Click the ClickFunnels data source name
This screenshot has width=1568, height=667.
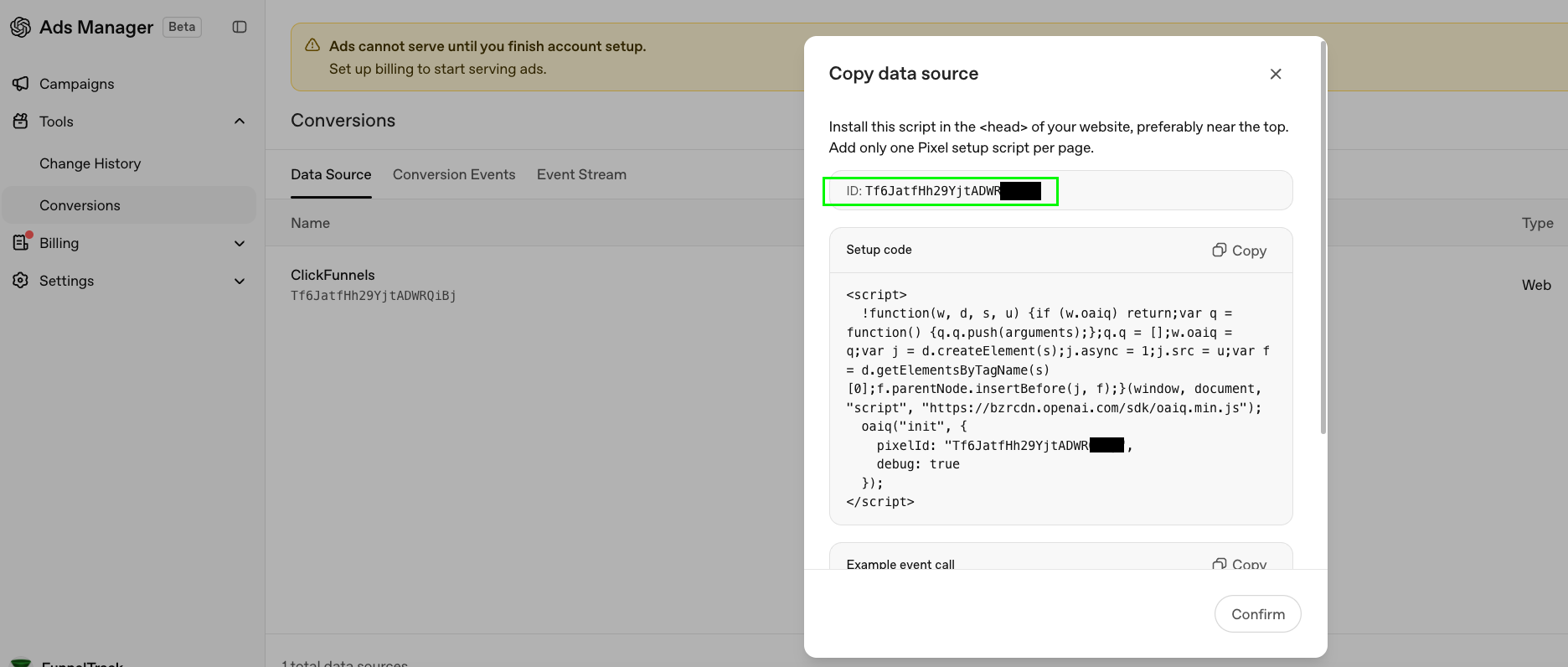[x=333, y=275]
